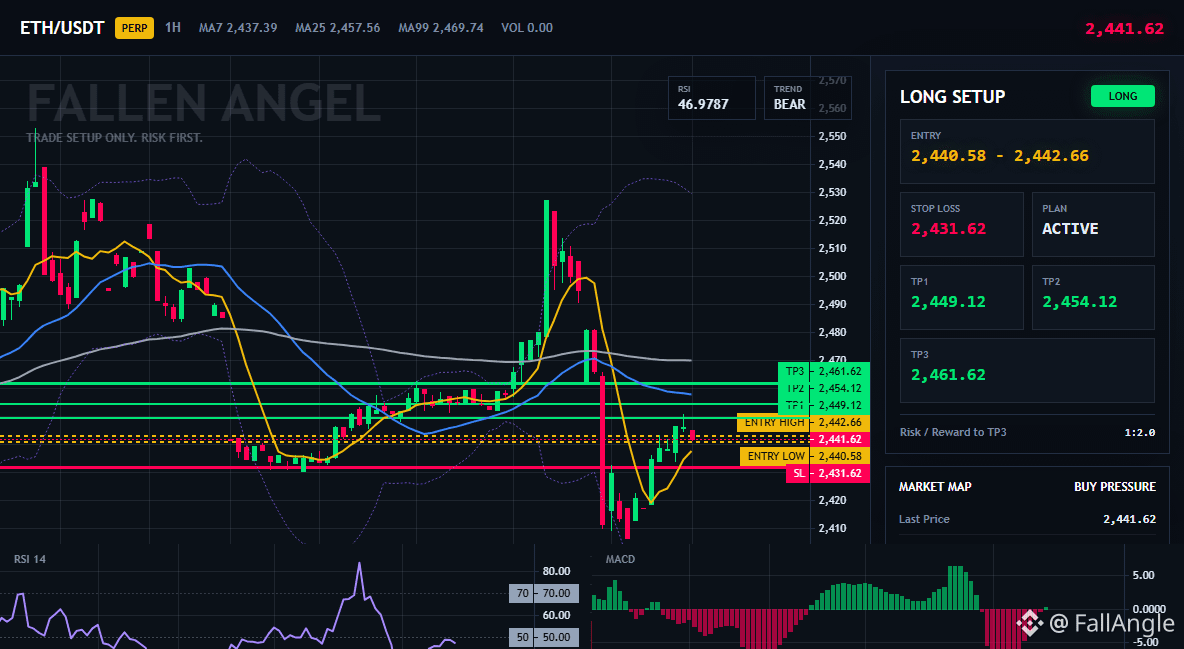Click the MA99 2,469.74 indicator label

click(x=441, y=28)
